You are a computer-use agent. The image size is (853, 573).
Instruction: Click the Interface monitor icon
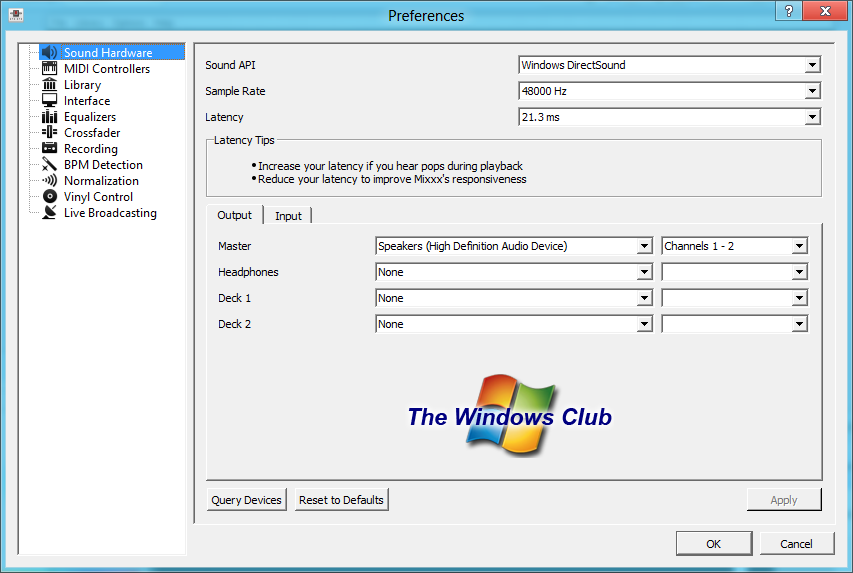pos(50,100)
